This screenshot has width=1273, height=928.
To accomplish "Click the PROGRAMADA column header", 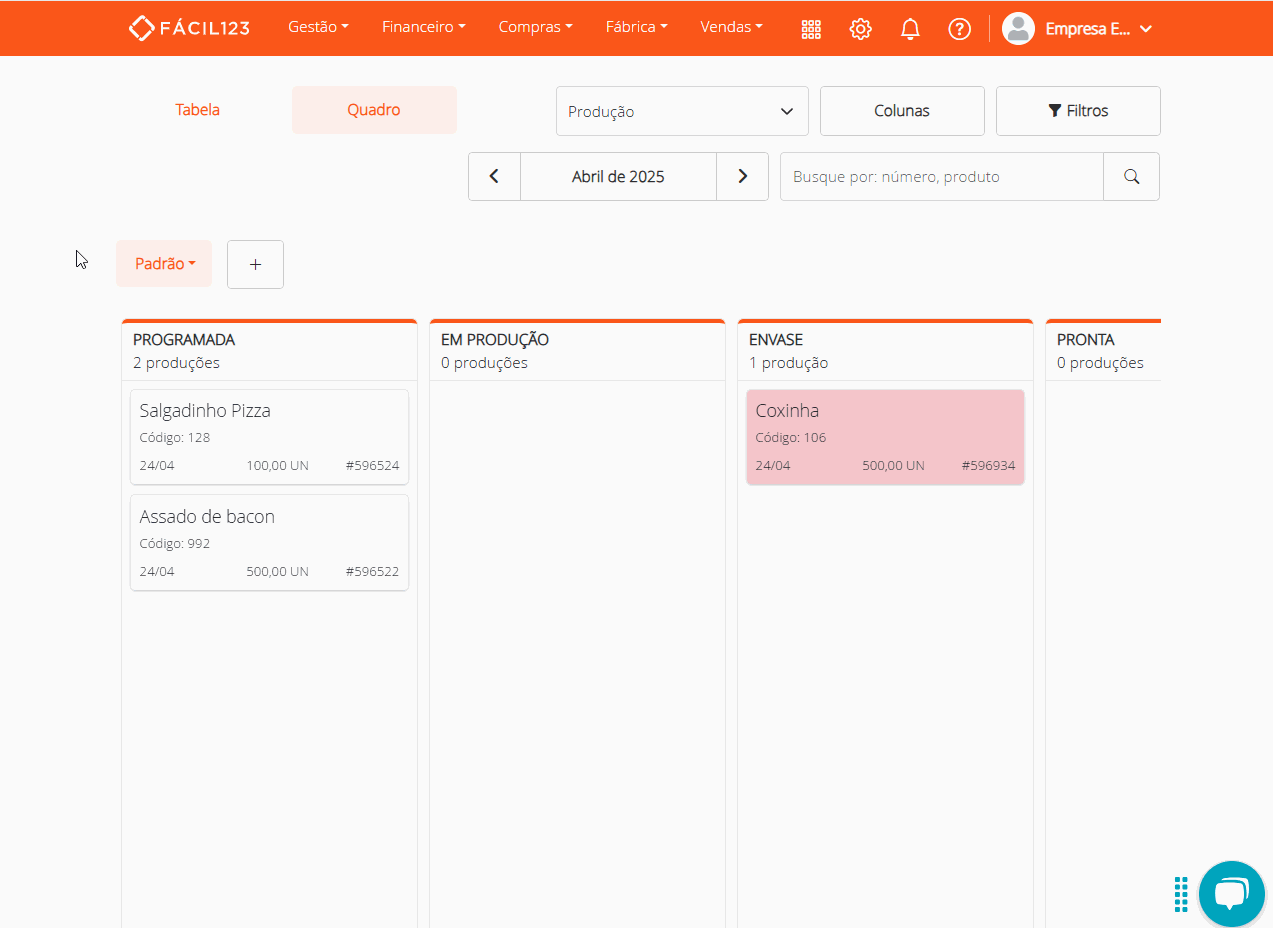I will (x=184, y=340).
